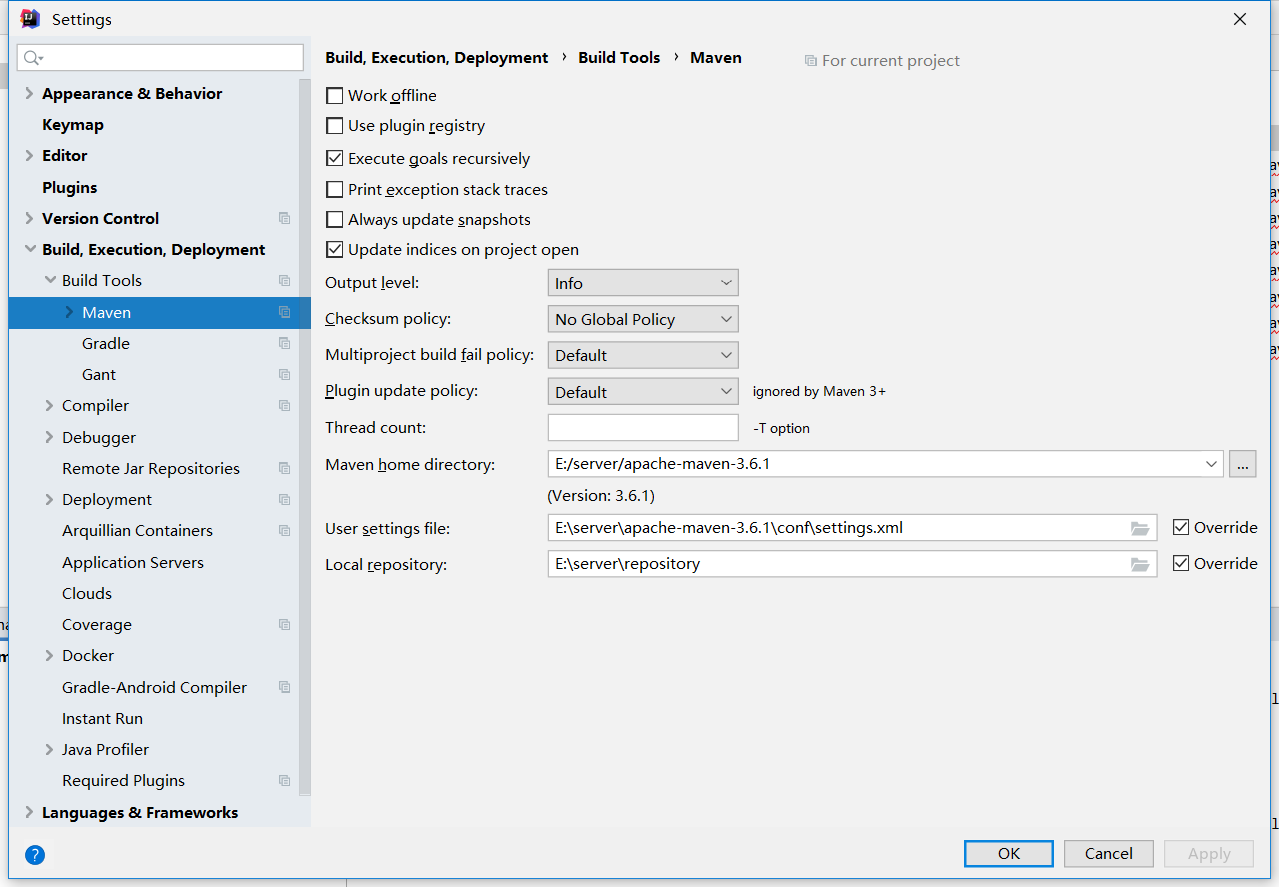Select Plugins in the settings tree

pos(69,187)
